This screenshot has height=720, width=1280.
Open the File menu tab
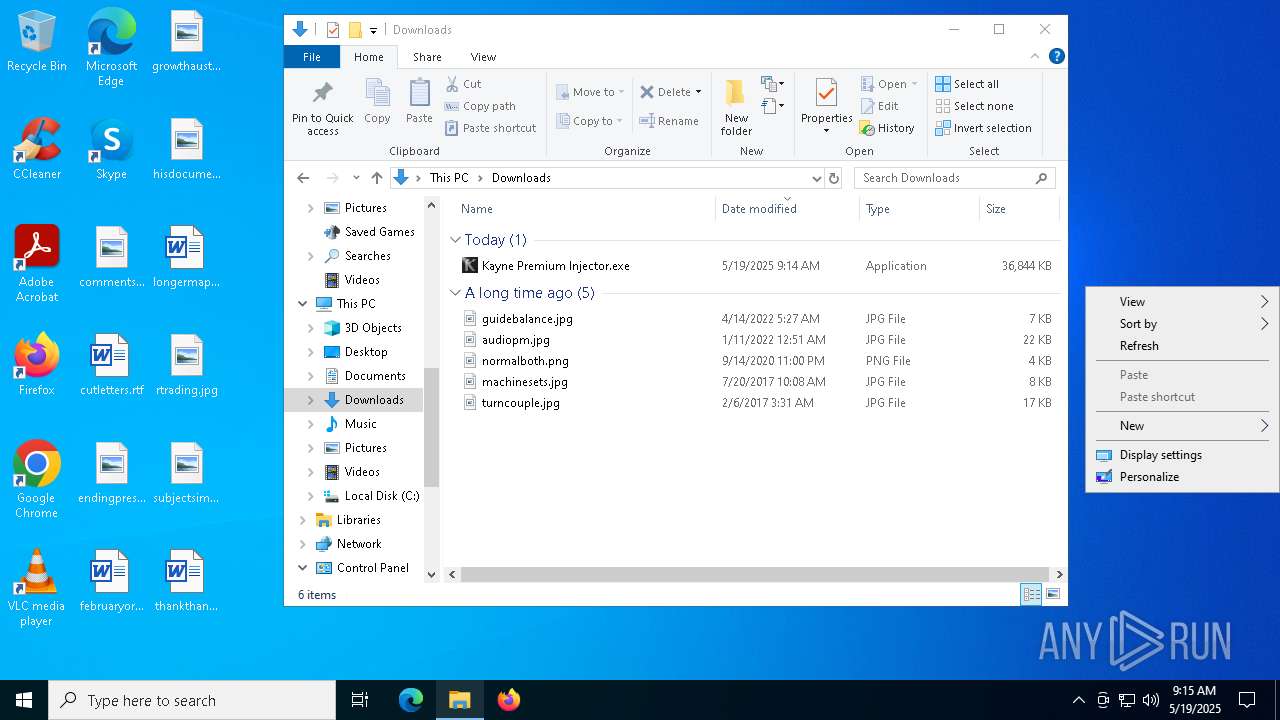pos(312,57)
